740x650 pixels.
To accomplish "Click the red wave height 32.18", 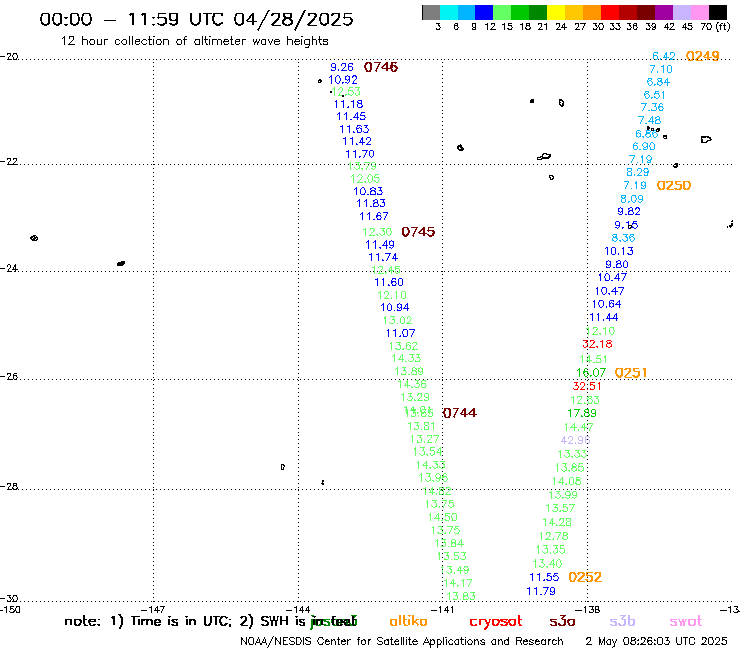I will click(x=597, y=344).
